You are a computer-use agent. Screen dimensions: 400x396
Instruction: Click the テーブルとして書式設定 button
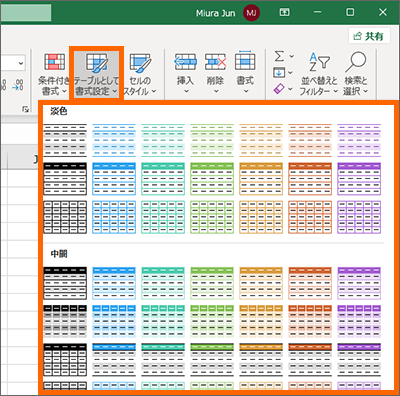click(96, 74)
